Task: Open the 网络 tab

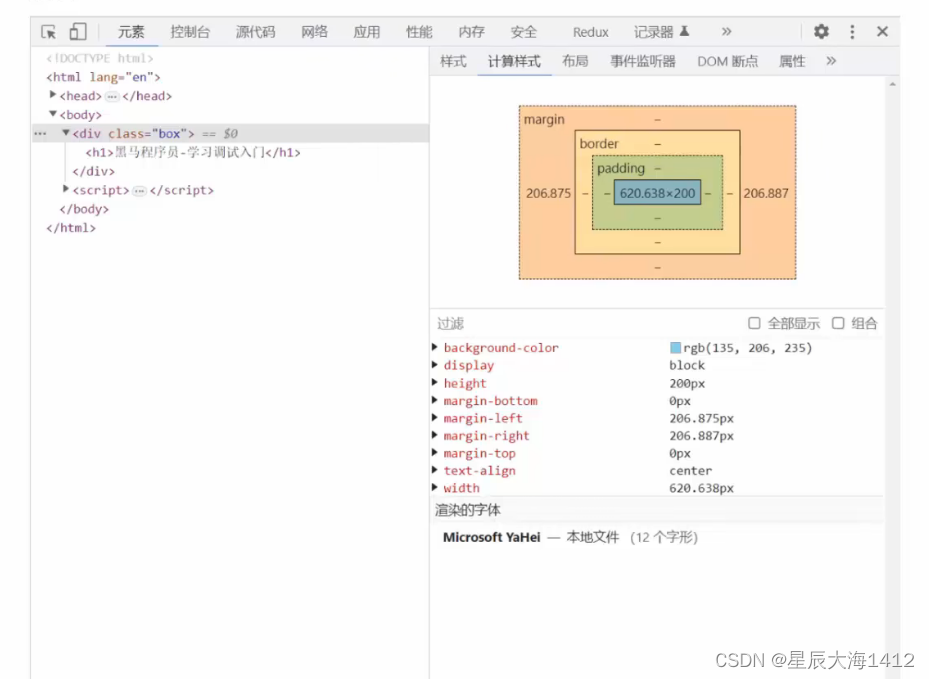Action: tap(314, 32)
